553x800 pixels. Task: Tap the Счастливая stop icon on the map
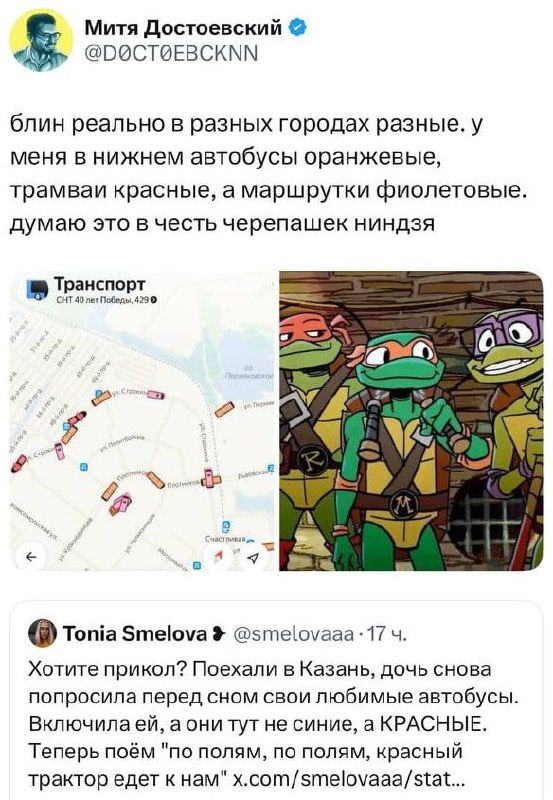tap(227, 527)
